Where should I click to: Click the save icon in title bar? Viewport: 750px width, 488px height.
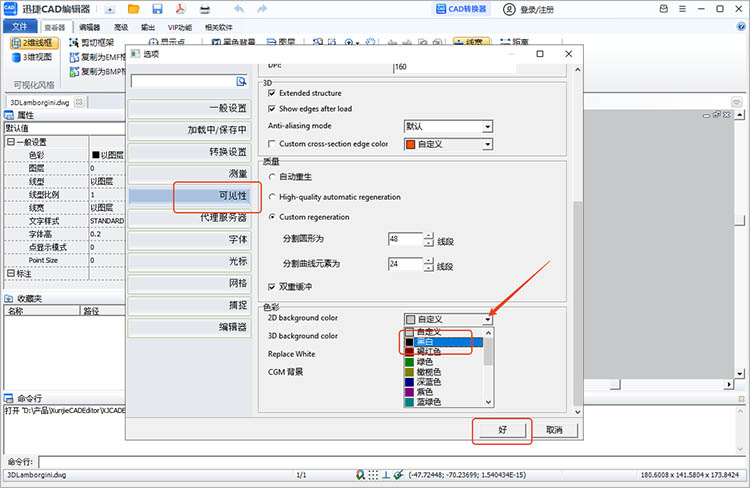(157, 9)
